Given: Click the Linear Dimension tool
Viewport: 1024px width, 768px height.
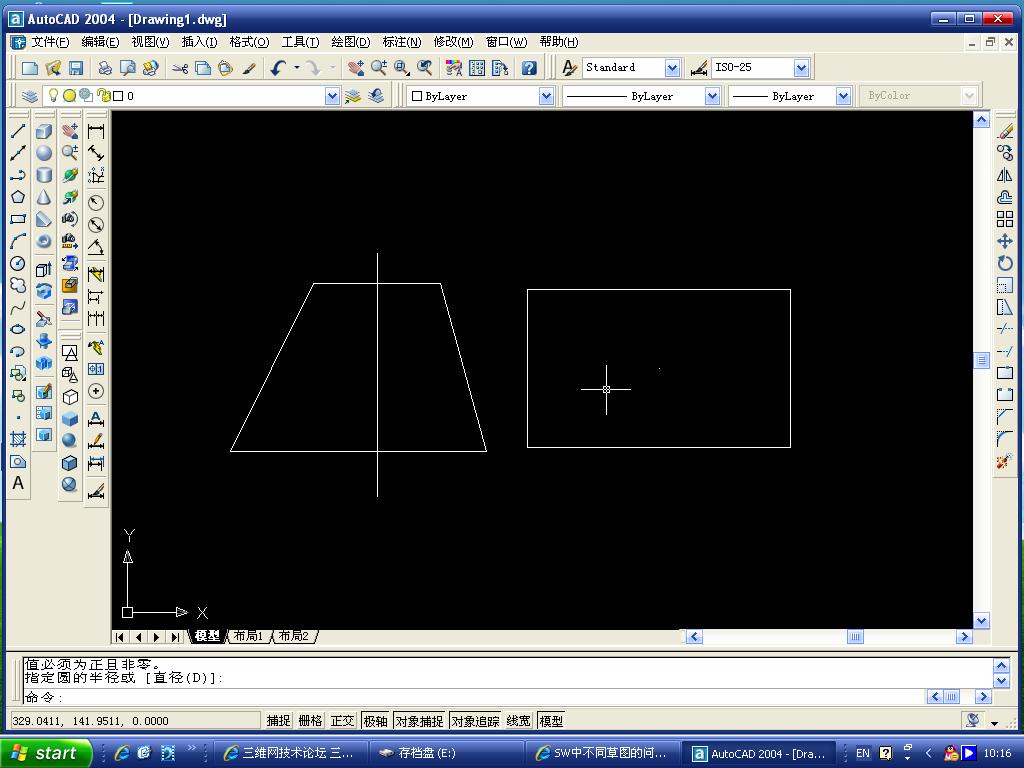Looking at the screenshot, I should point(96,131).
